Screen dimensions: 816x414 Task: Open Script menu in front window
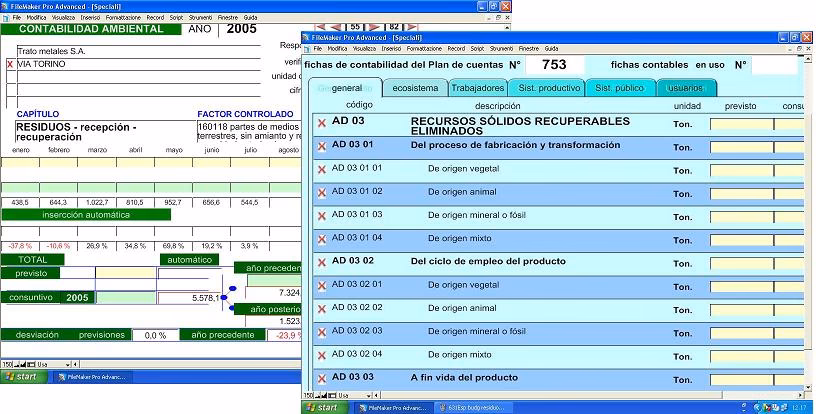pos(477,48)
